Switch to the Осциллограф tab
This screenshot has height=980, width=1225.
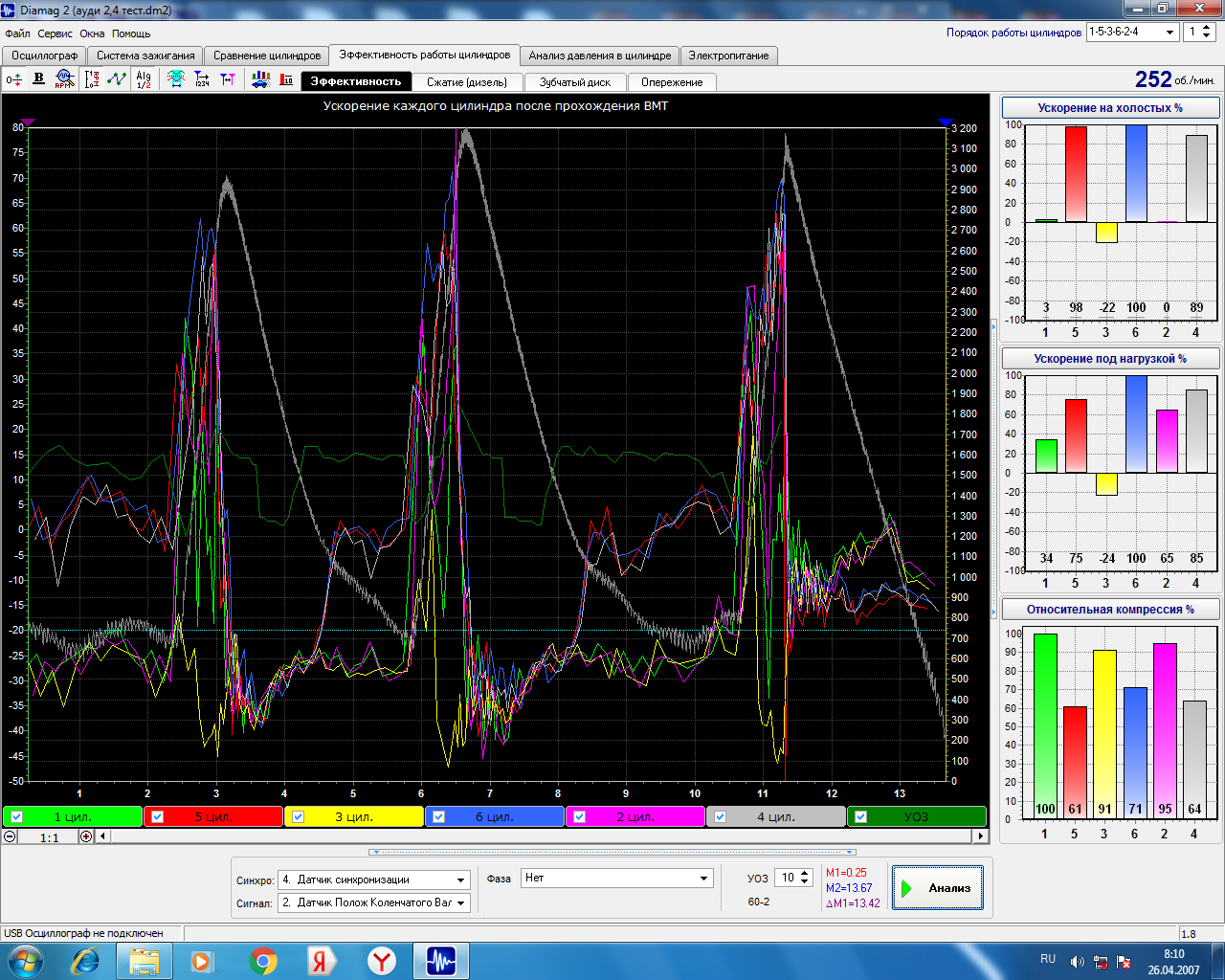(45, 56)
